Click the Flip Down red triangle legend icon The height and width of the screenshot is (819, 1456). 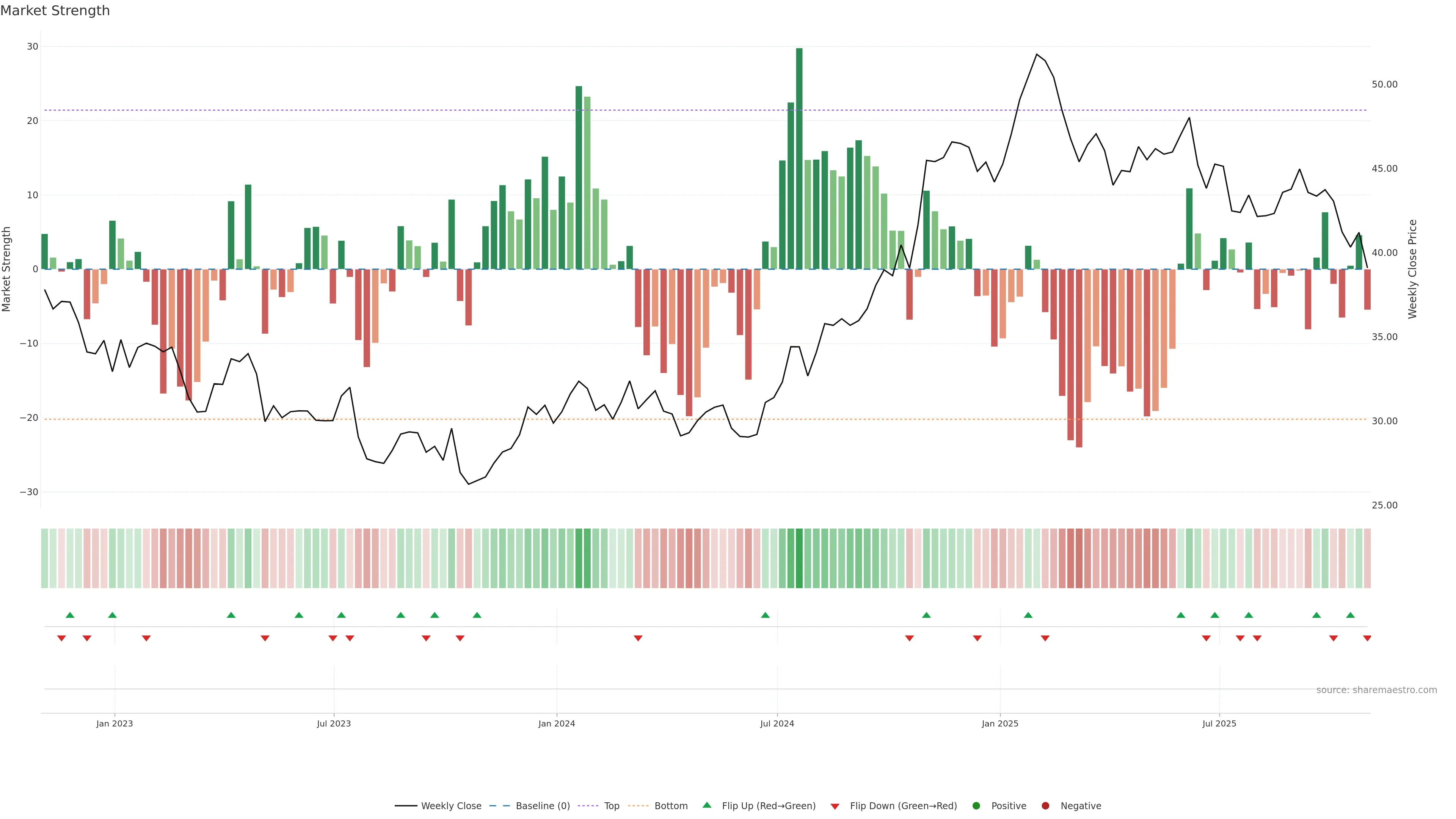[x=835, y=806]
